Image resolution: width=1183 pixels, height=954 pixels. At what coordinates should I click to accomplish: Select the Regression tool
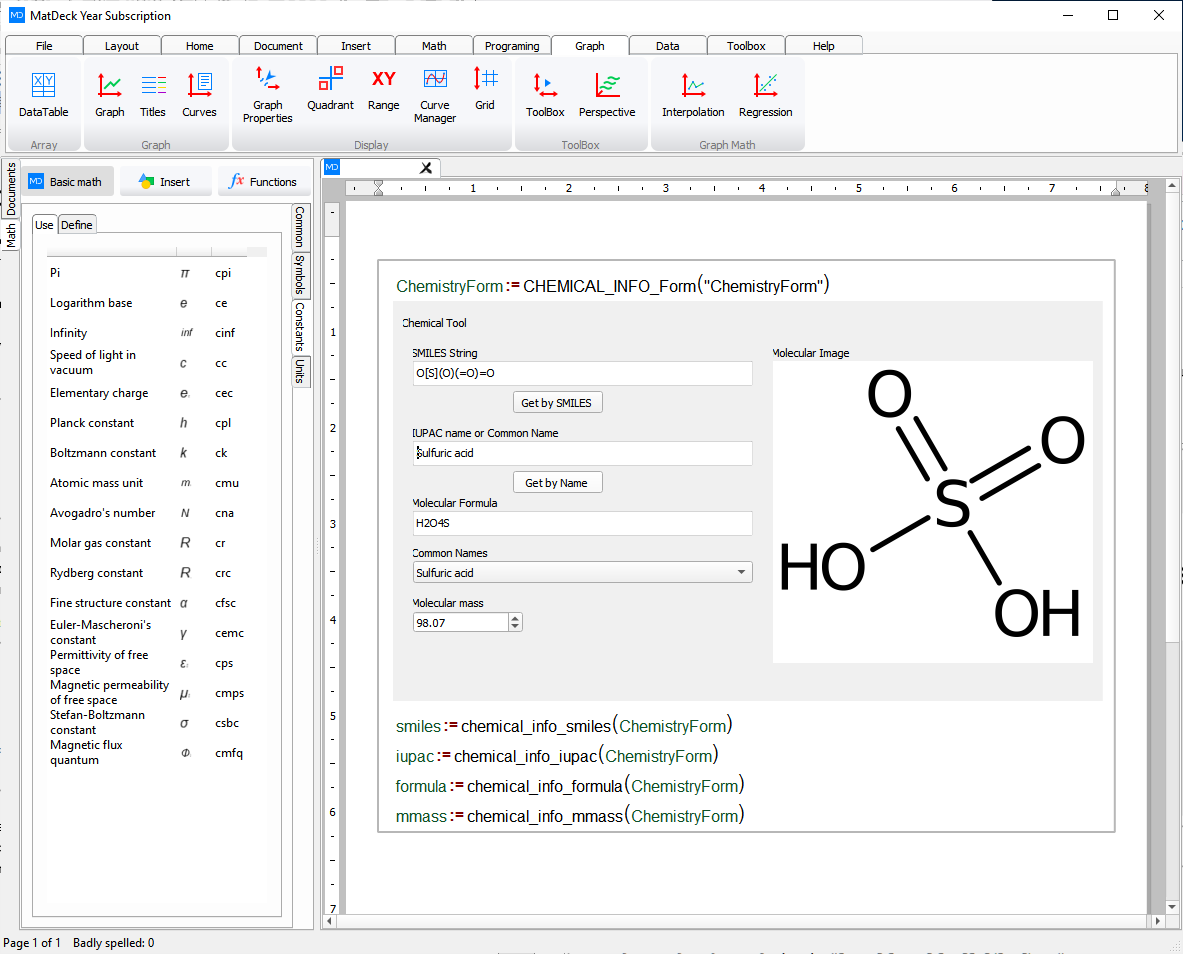pos(765,90)
